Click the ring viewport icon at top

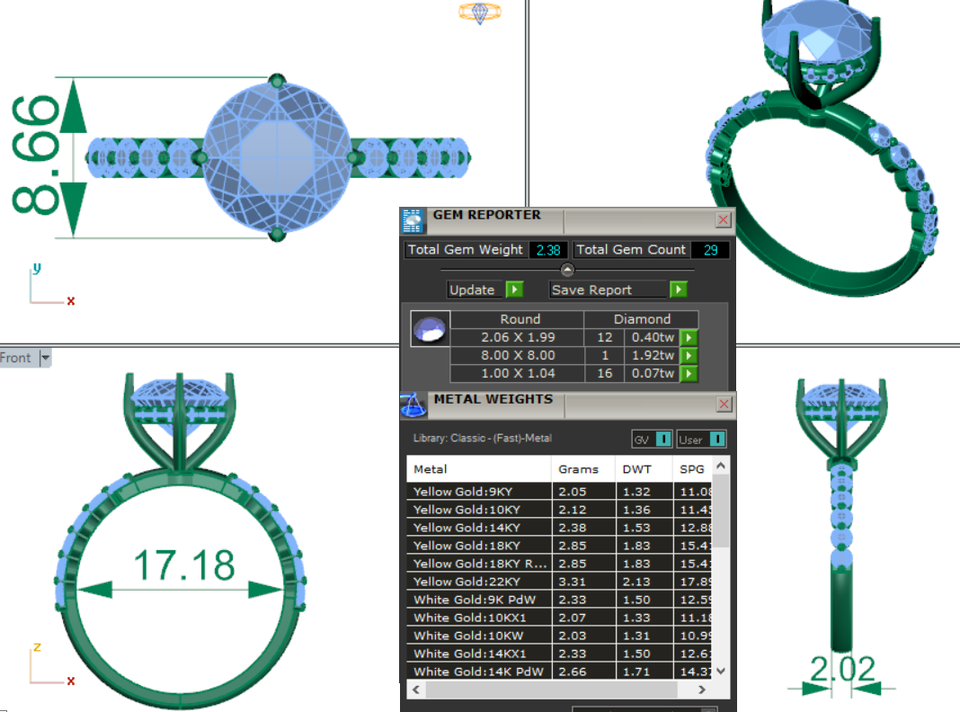tap(480, 12)
